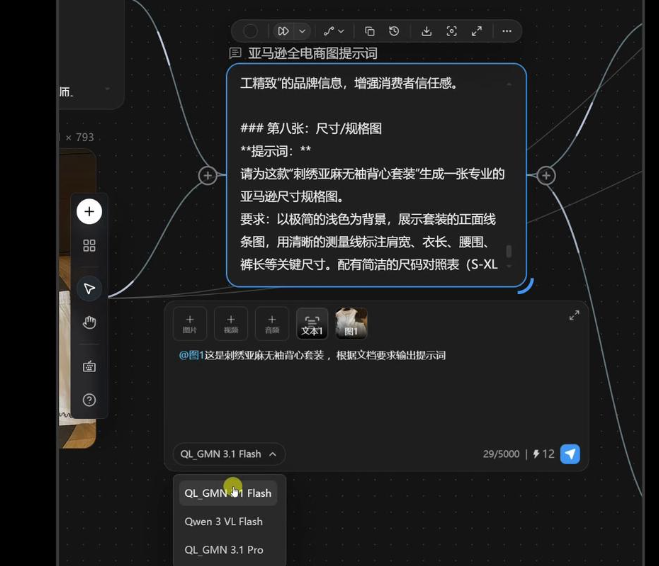Choose Qwen 3 VL Flash model

coord(224,521)
